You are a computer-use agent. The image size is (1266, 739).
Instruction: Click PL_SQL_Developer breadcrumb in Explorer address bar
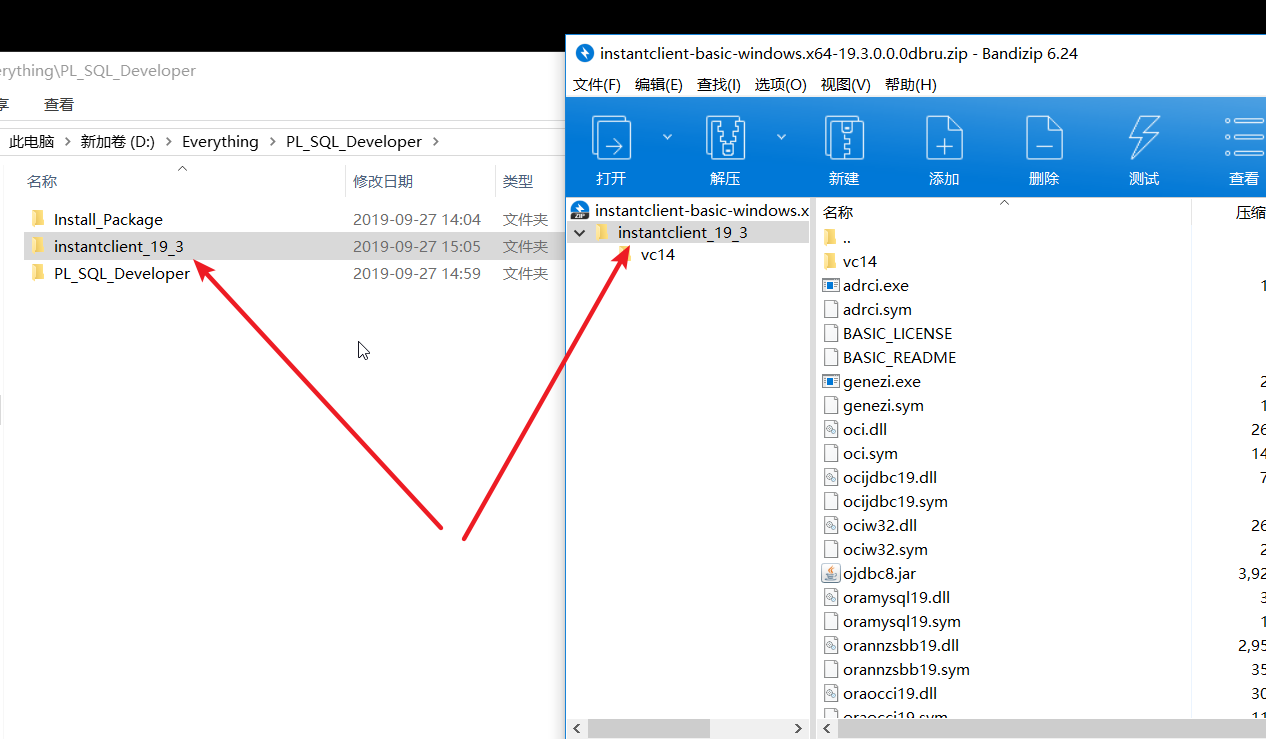pyautogui.click(x=354, y=141)
